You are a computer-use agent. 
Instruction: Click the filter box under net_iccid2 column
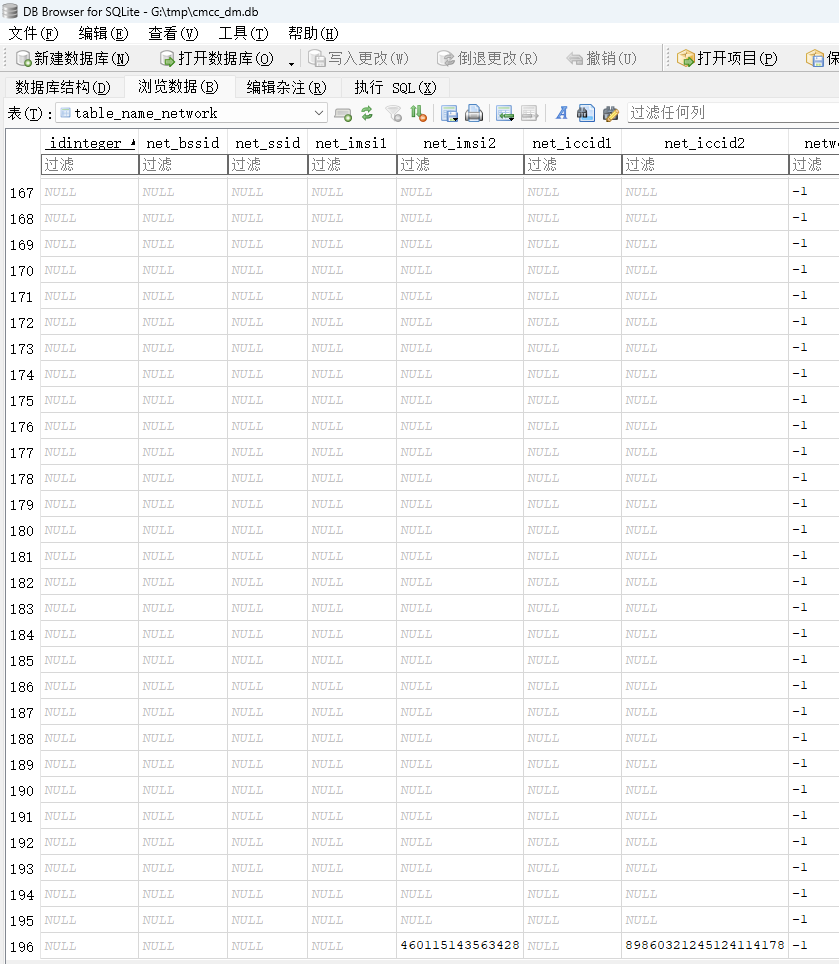(705, 164)
